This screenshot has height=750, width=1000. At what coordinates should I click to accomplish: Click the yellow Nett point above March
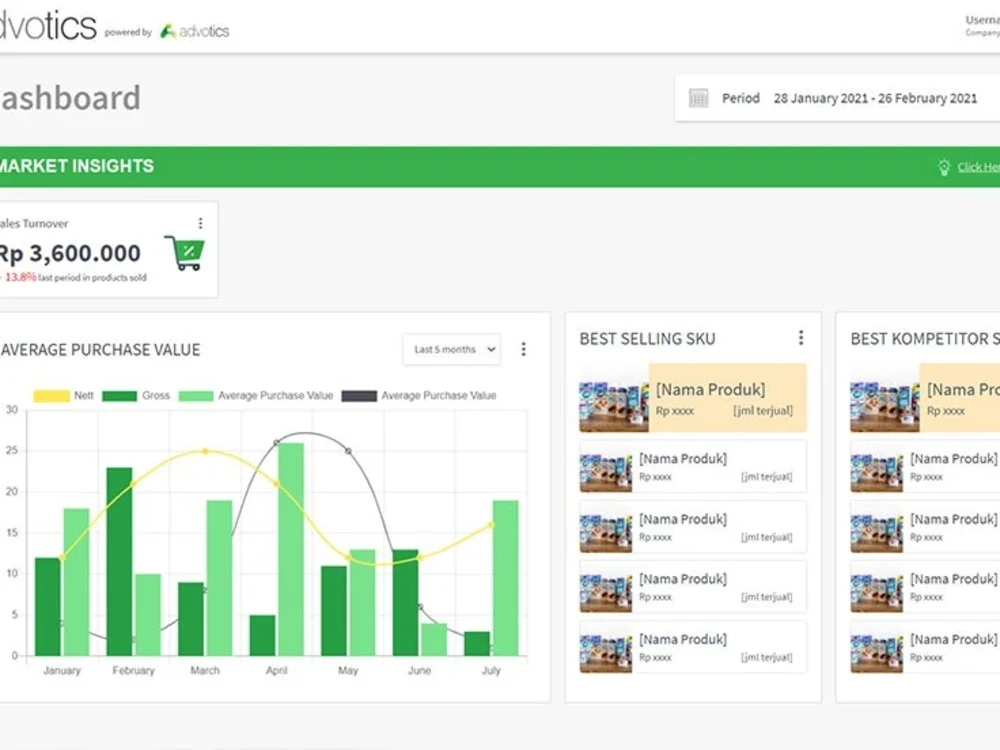[205, 451]
